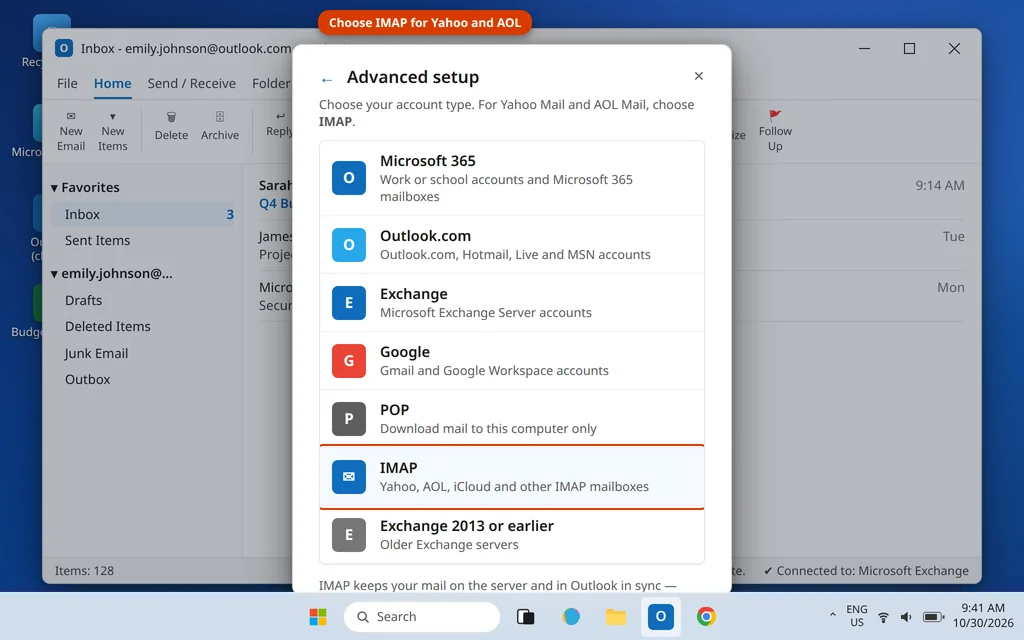Click the Outlook app icon in title bar

(64, 48)
